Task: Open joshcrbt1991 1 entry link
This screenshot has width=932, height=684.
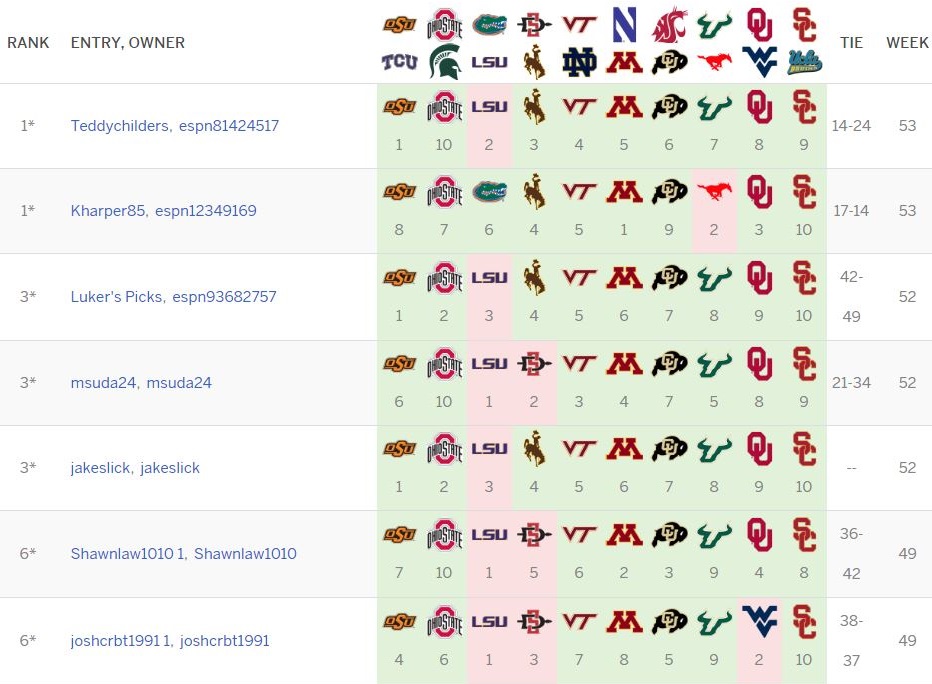Action: 121,641
